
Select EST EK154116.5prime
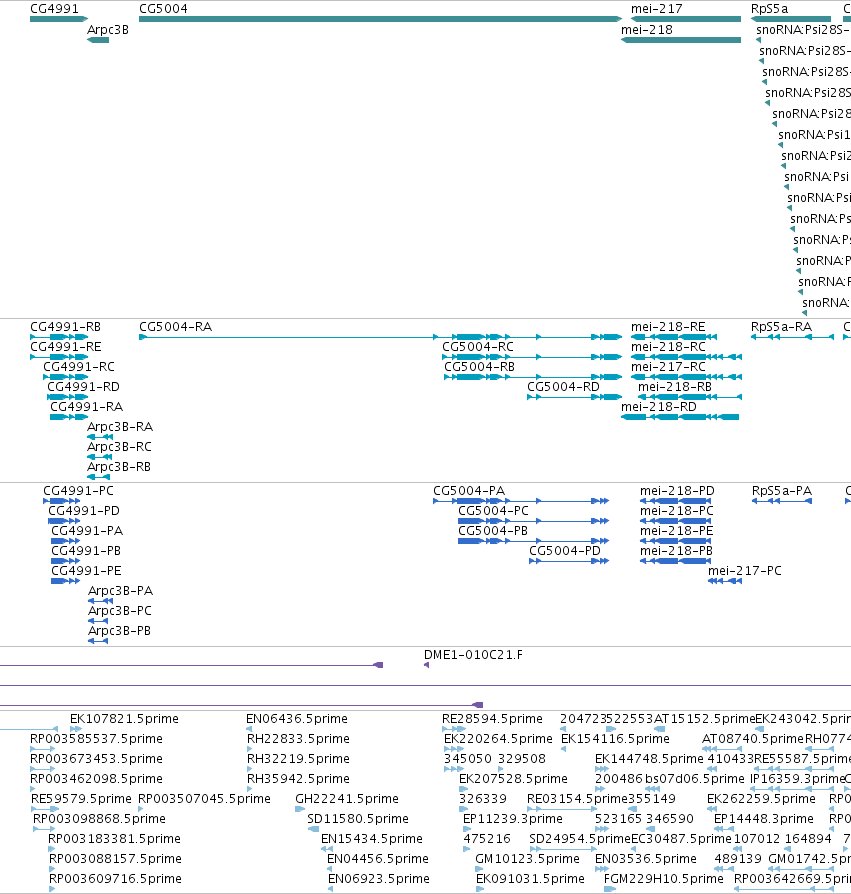(x=615, y=739)
